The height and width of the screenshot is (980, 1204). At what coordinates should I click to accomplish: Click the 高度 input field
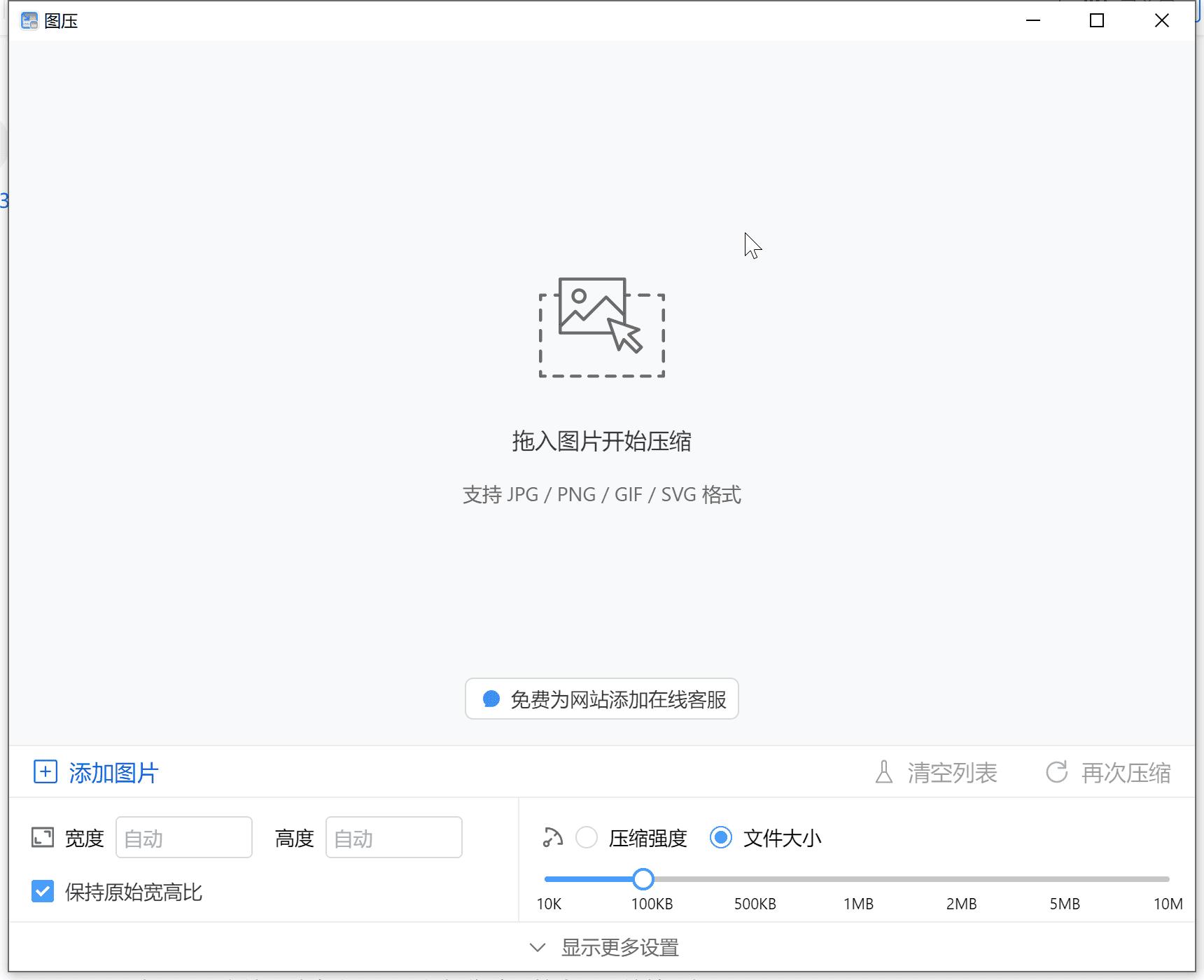(x=393, y=836)
